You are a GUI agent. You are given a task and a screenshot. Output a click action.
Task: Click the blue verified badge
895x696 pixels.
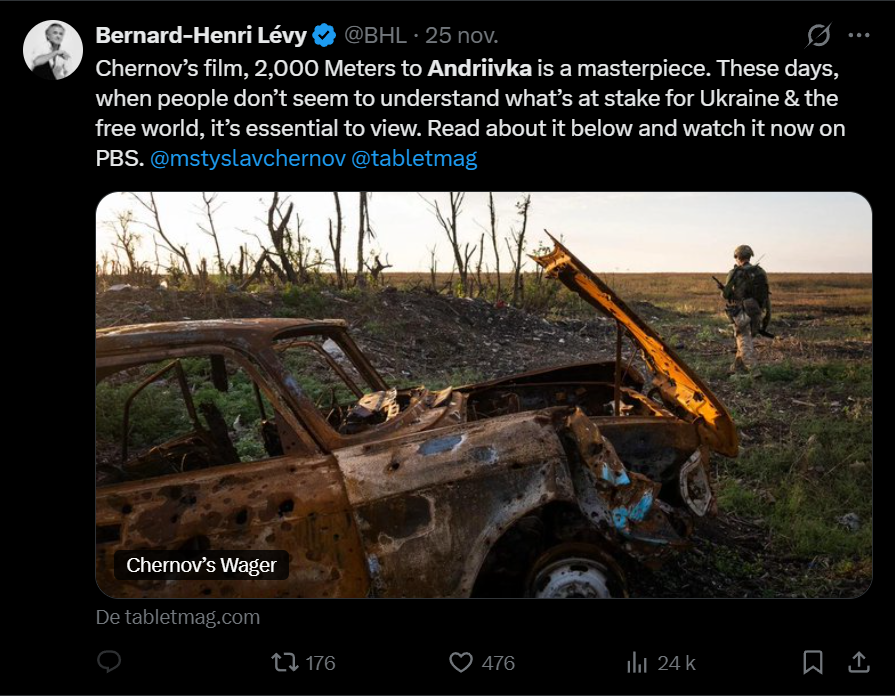(324, 36)
